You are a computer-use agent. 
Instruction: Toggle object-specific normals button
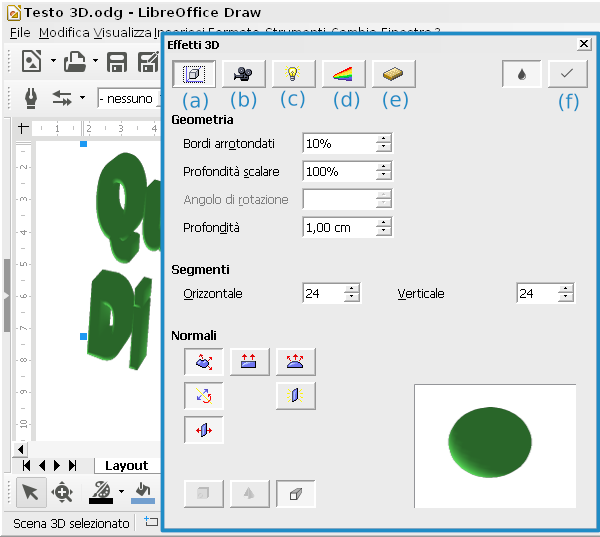204,362
